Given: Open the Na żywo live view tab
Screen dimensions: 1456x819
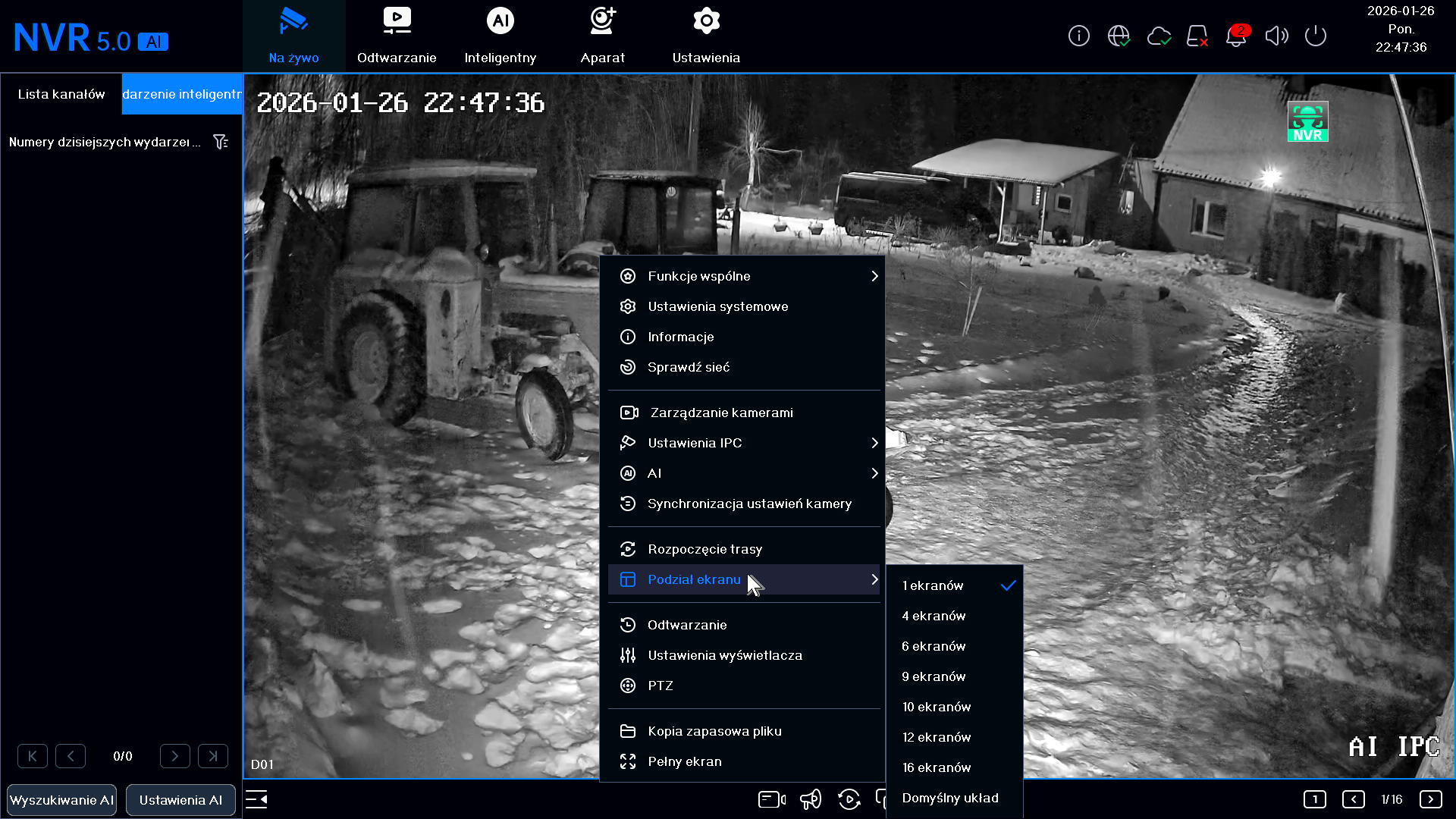Looking at the screenshot, I should 293,36.
